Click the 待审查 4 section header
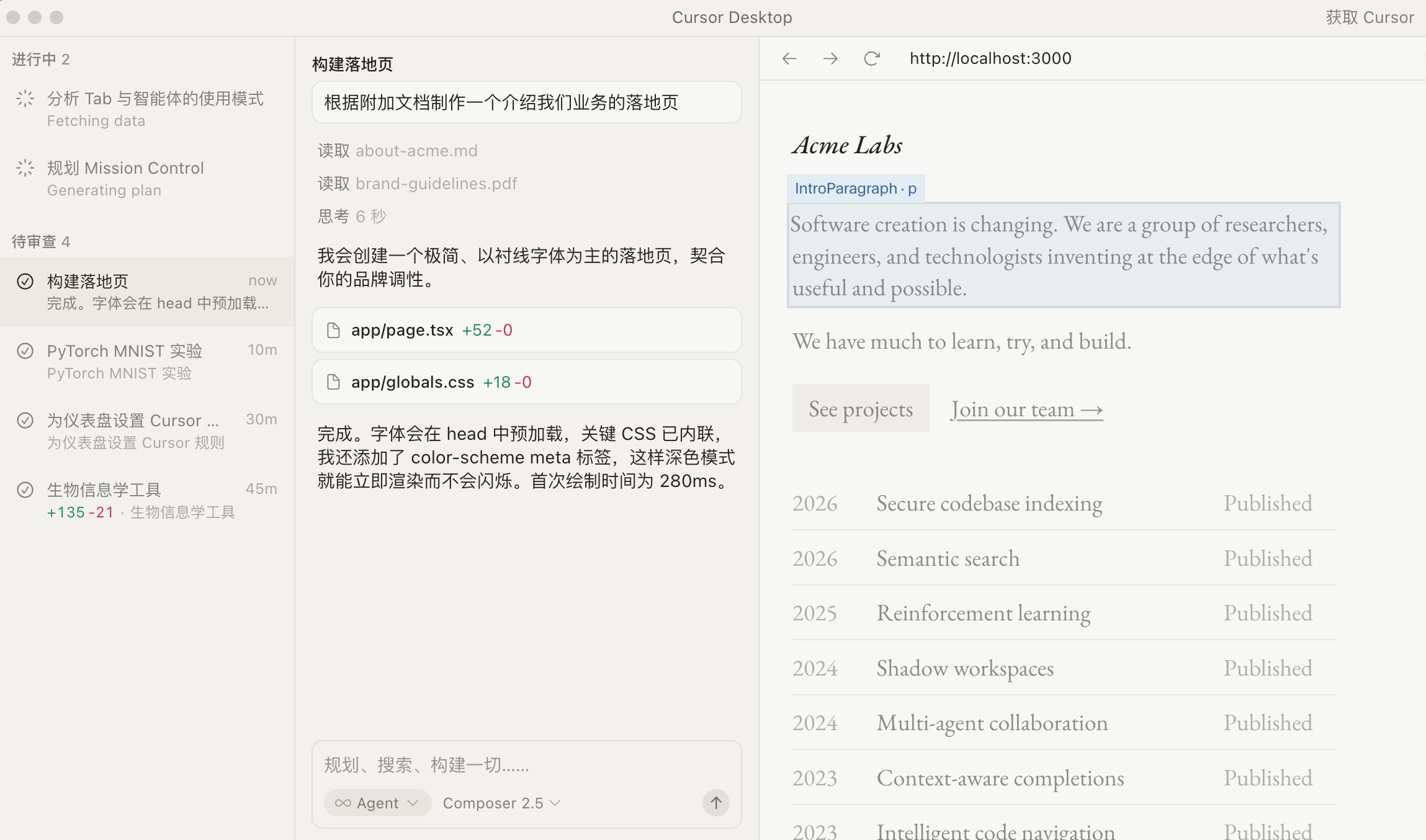The image size is (1426, 840). [x=41, y=241]
